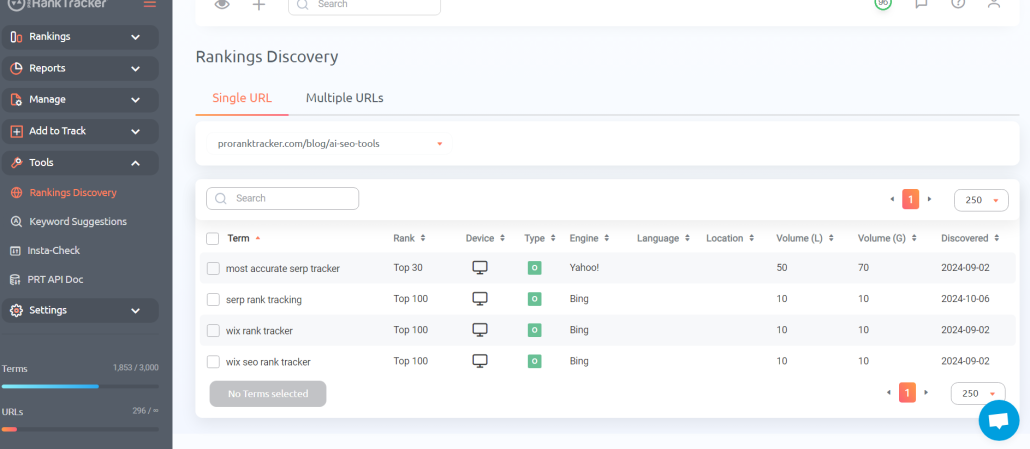
Task: Click the magnifier icon in table search
Action: point(221,198)
